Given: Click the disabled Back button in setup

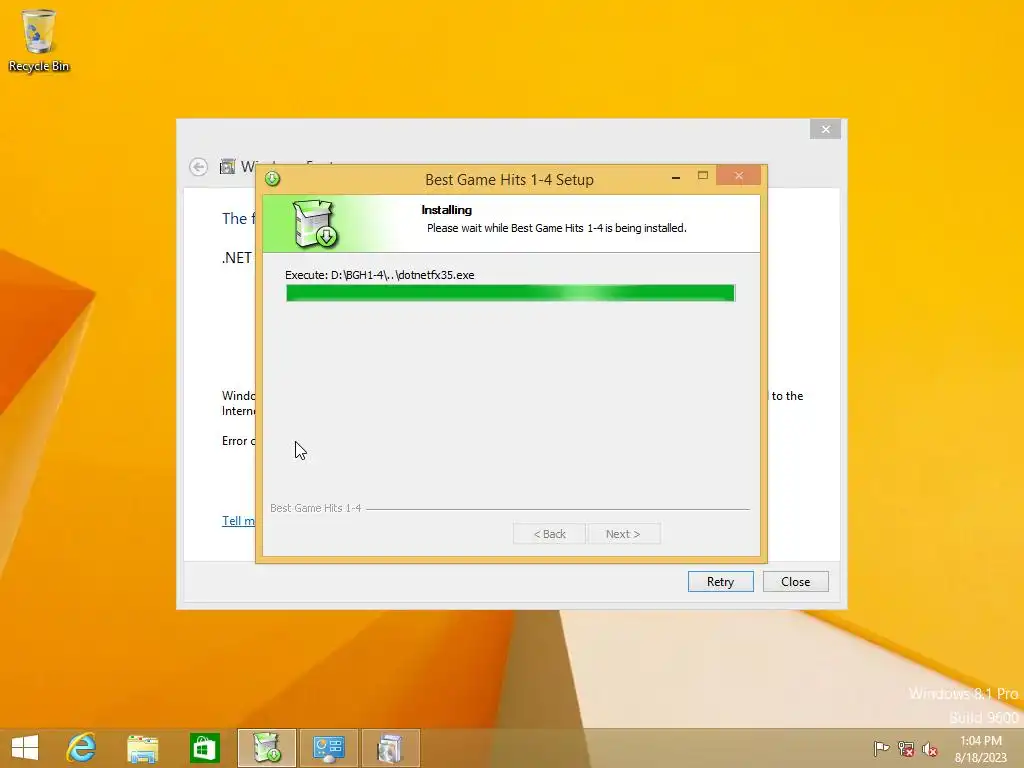Looking at the screenshot, I should [x=549, y=534].
